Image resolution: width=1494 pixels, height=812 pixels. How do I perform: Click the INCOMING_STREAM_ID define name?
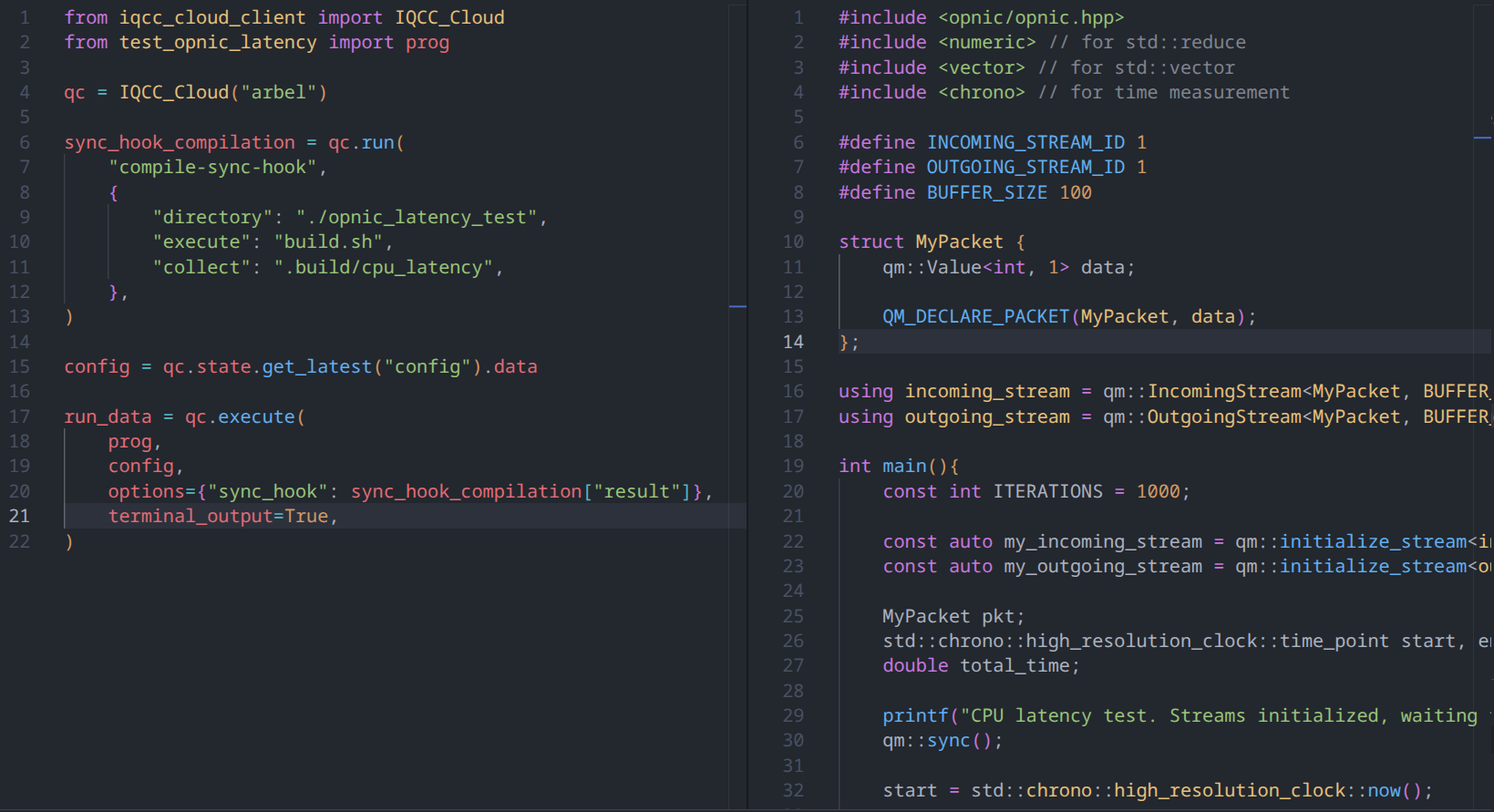[x=1025, y=143]
